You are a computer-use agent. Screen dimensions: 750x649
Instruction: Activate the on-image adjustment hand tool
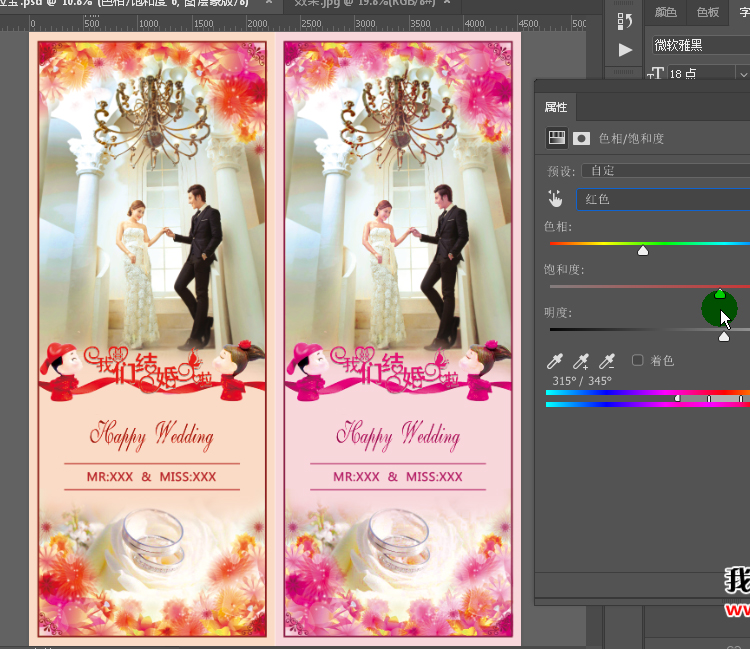555,198
